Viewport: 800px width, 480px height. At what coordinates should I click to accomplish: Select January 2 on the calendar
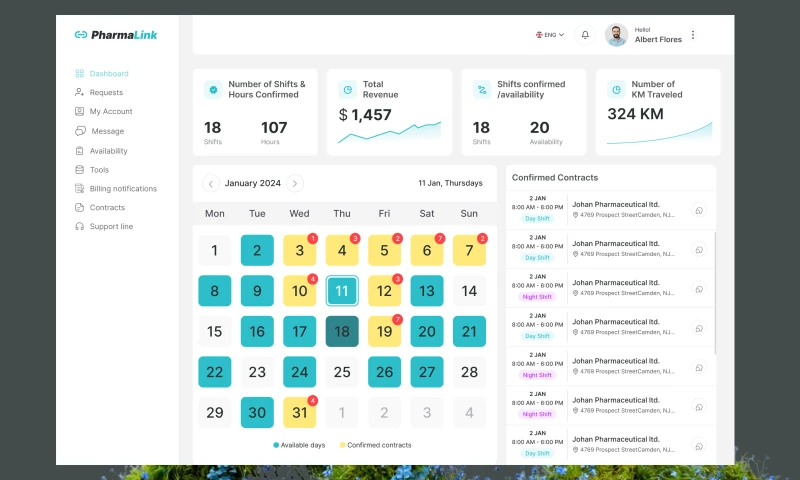(257, 250)
